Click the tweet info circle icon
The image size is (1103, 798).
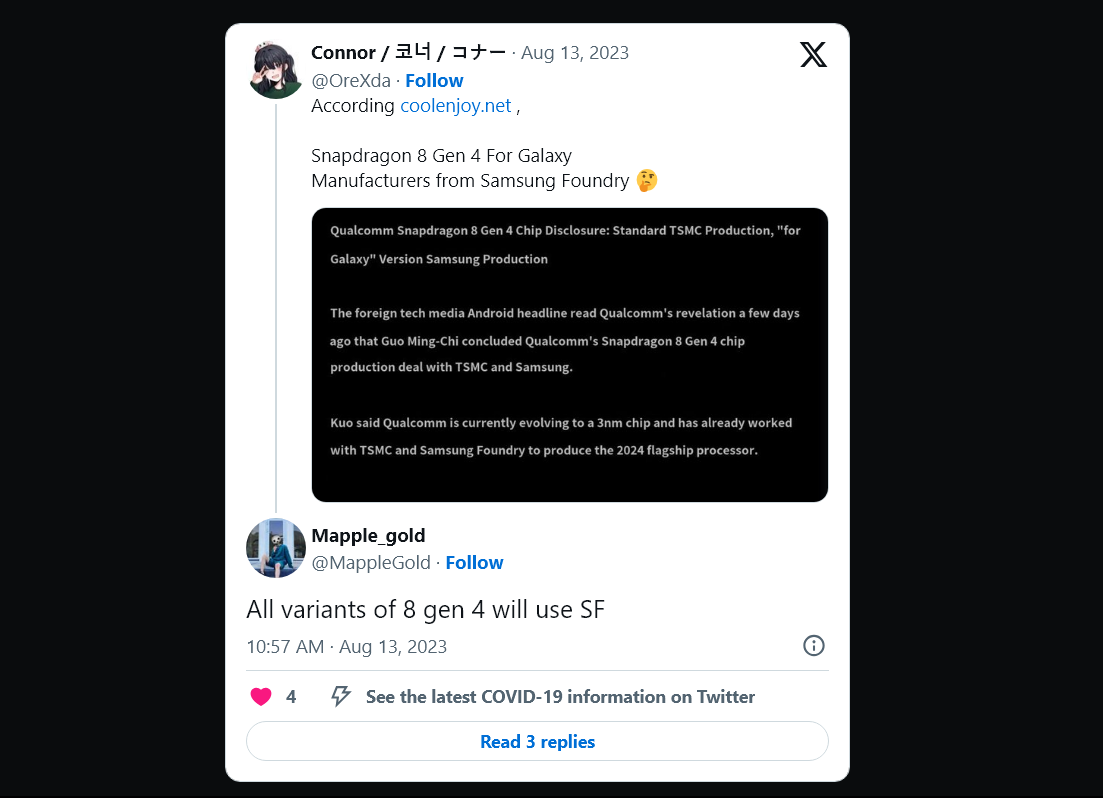pyautogui.click(x=814, y=646)
